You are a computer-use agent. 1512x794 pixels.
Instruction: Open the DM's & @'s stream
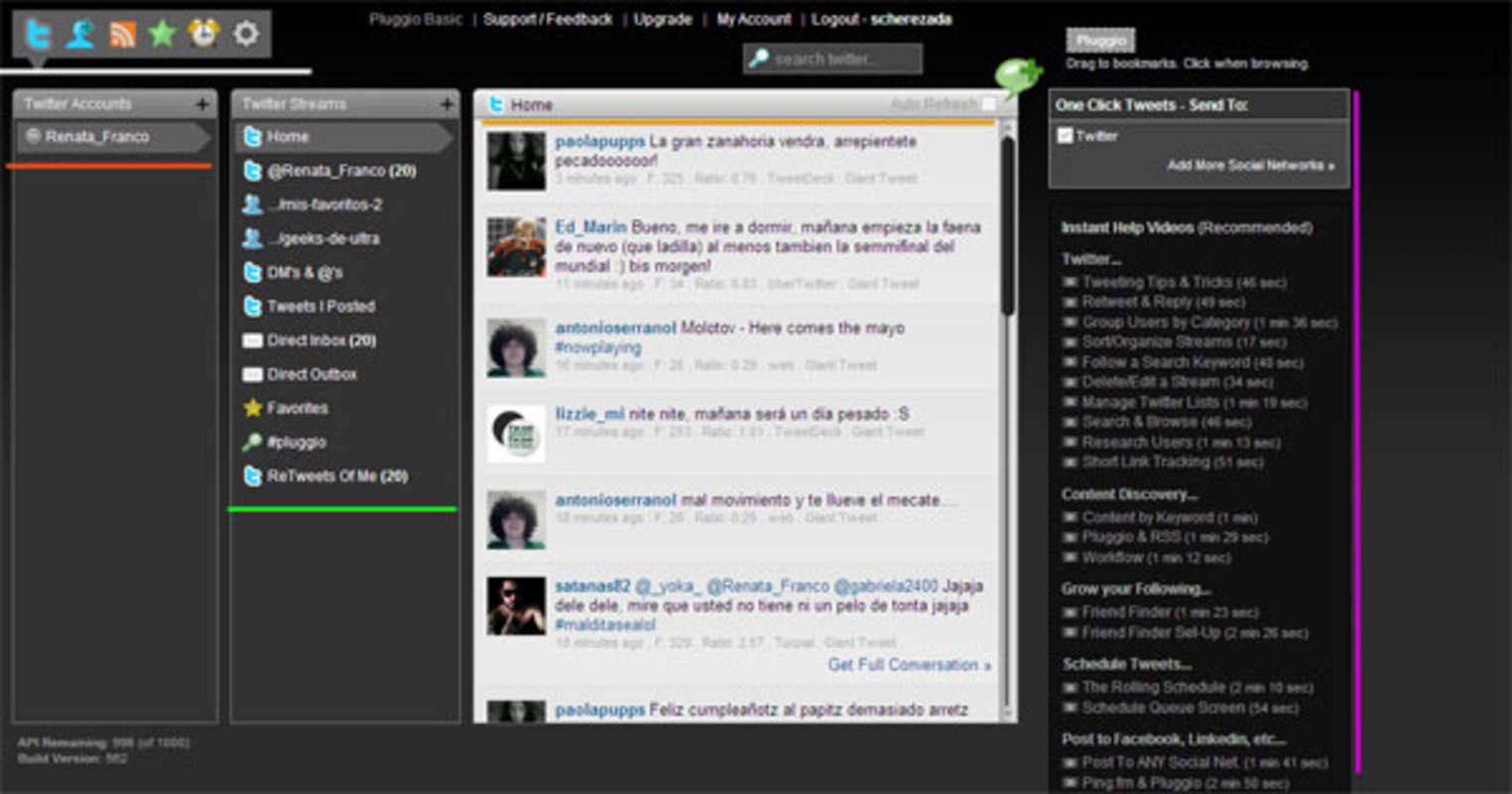coord(305,272)
